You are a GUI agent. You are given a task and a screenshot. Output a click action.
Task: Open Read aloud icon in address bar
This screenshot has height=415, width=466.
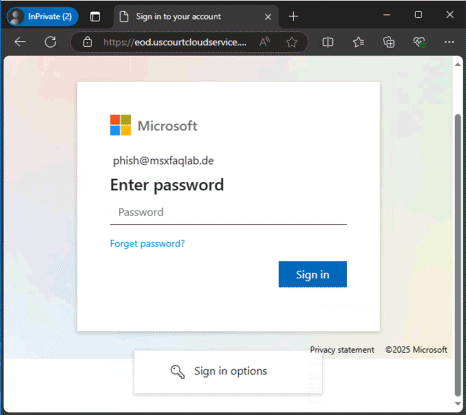(264, 42)
